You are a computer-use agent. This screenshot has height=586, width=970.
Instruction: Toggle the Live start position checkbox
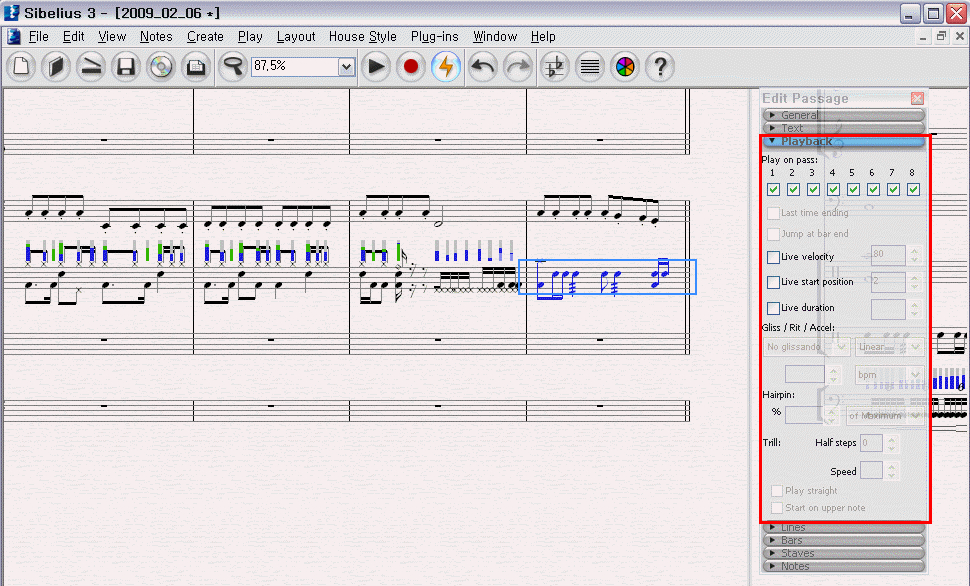click(773, 282)
